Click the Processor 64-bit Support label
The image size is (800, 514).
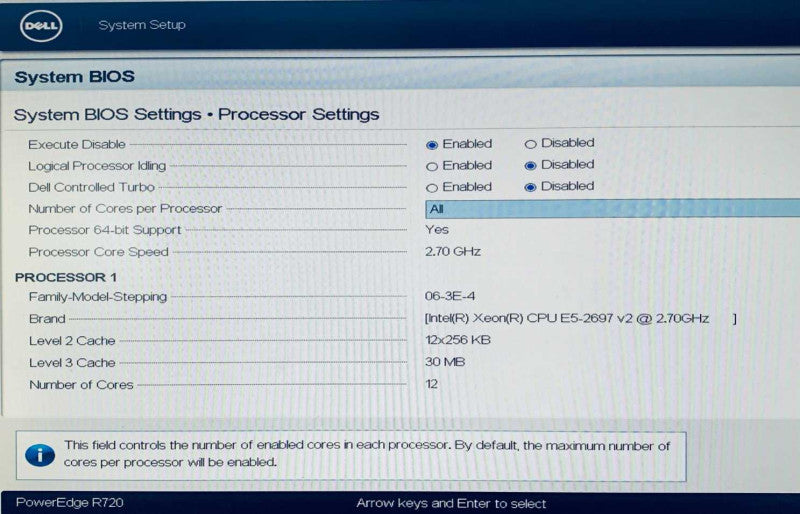105,230
